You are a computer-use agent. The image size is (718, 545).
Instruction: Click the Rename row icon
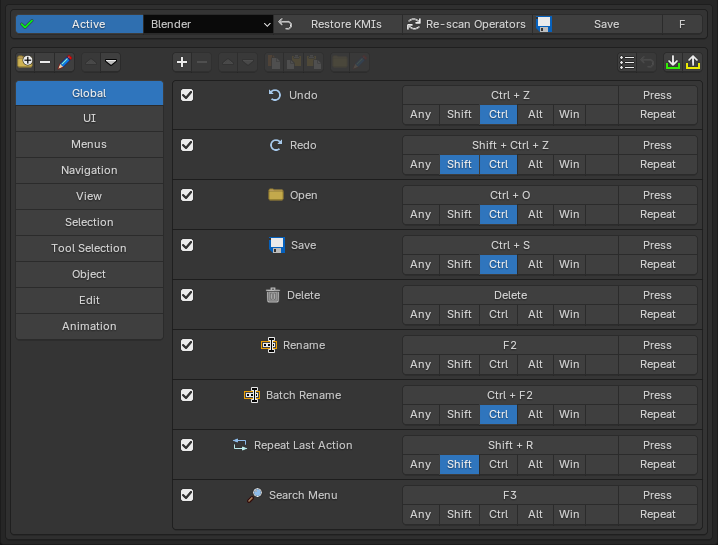pyautogui.click(x=269, y=345)
